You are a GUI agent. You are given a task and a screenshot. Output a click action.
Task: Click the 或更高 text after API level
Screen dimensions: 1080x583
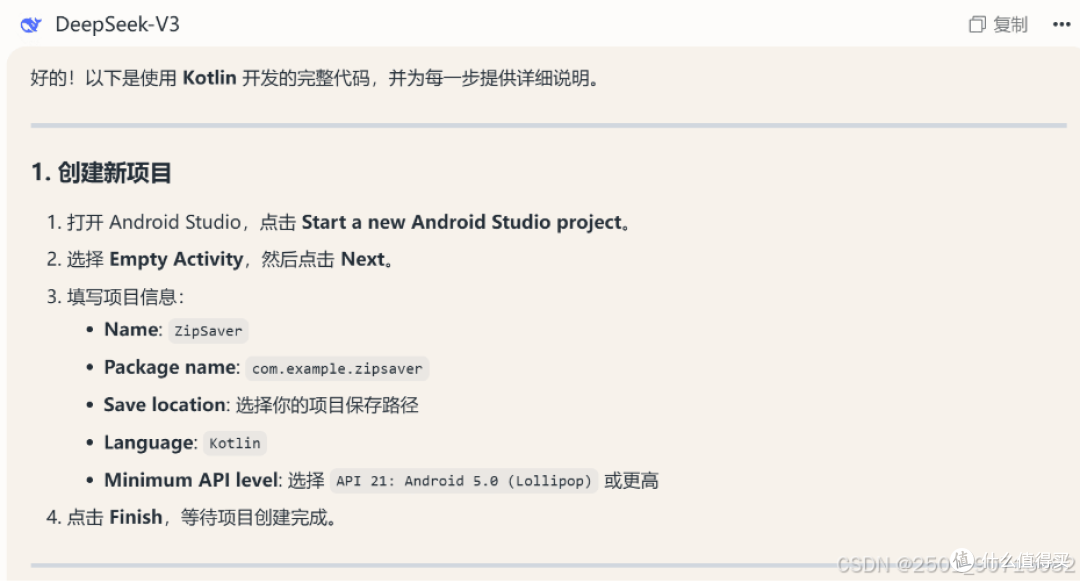pos(631,480)
